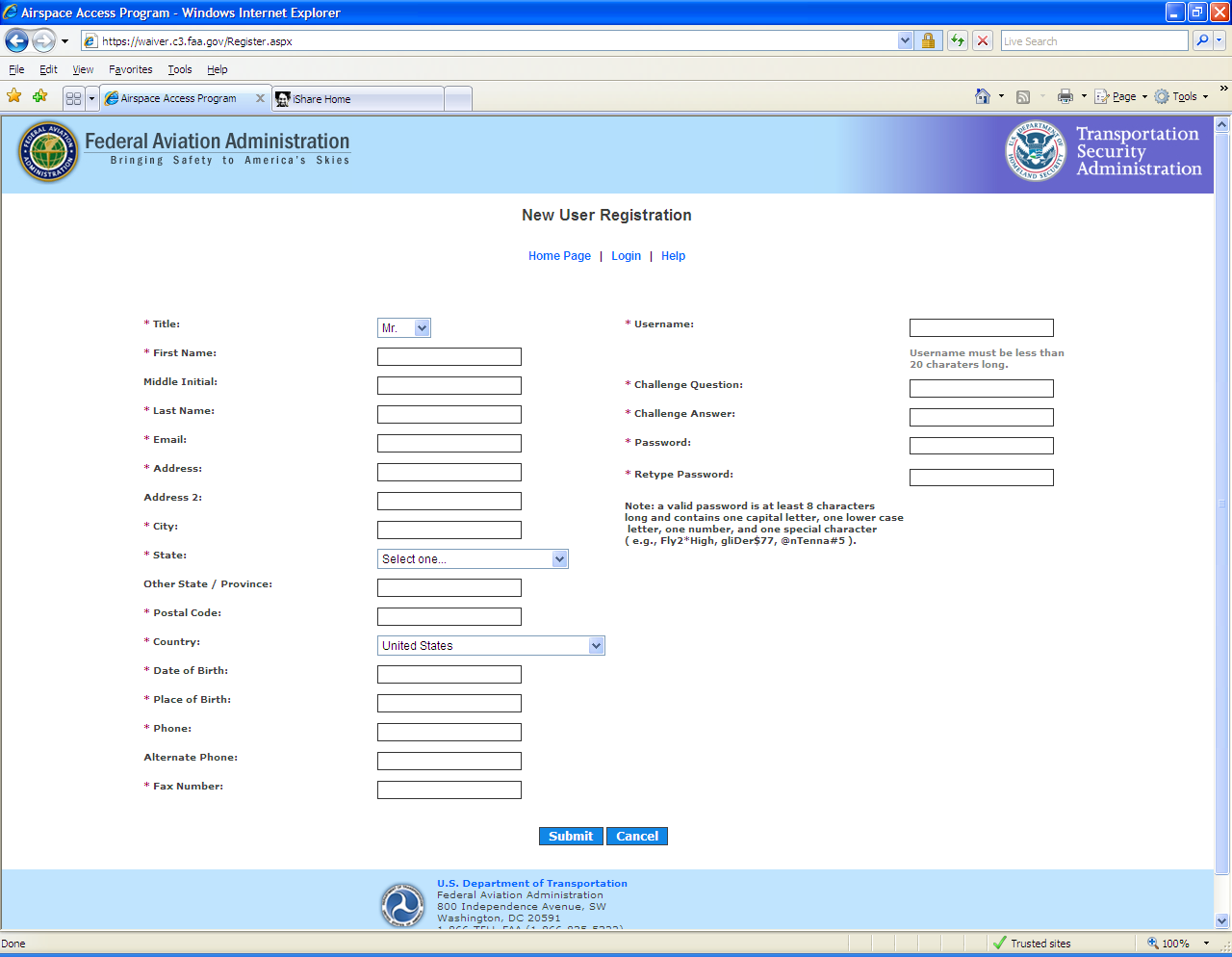Open the tab list dropdown arrow
Image resolution: width=1232 pixels, height=957 pixels.
(91, 98)
